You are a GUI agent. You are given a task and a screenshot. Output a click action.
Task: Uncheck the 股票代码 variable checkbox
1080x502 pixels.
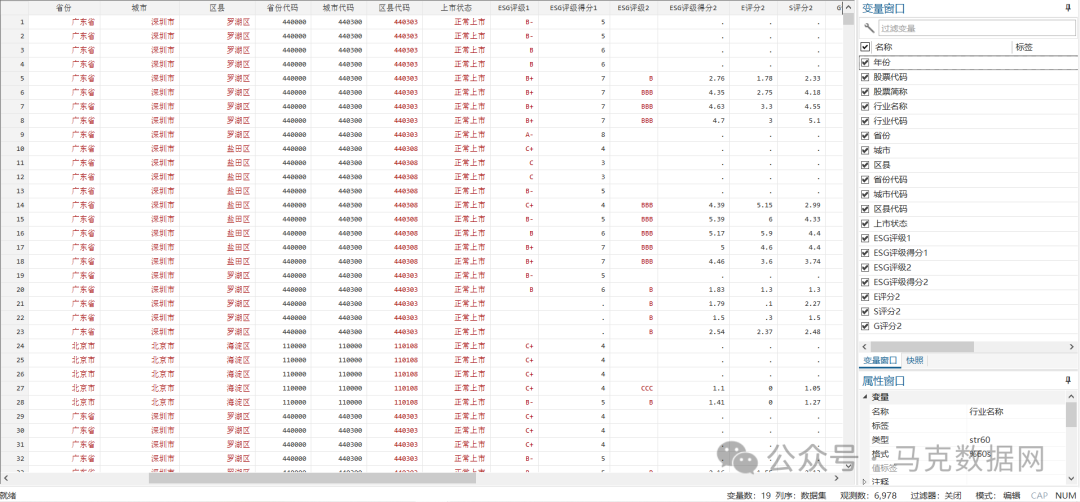click(x=866, y=77)
